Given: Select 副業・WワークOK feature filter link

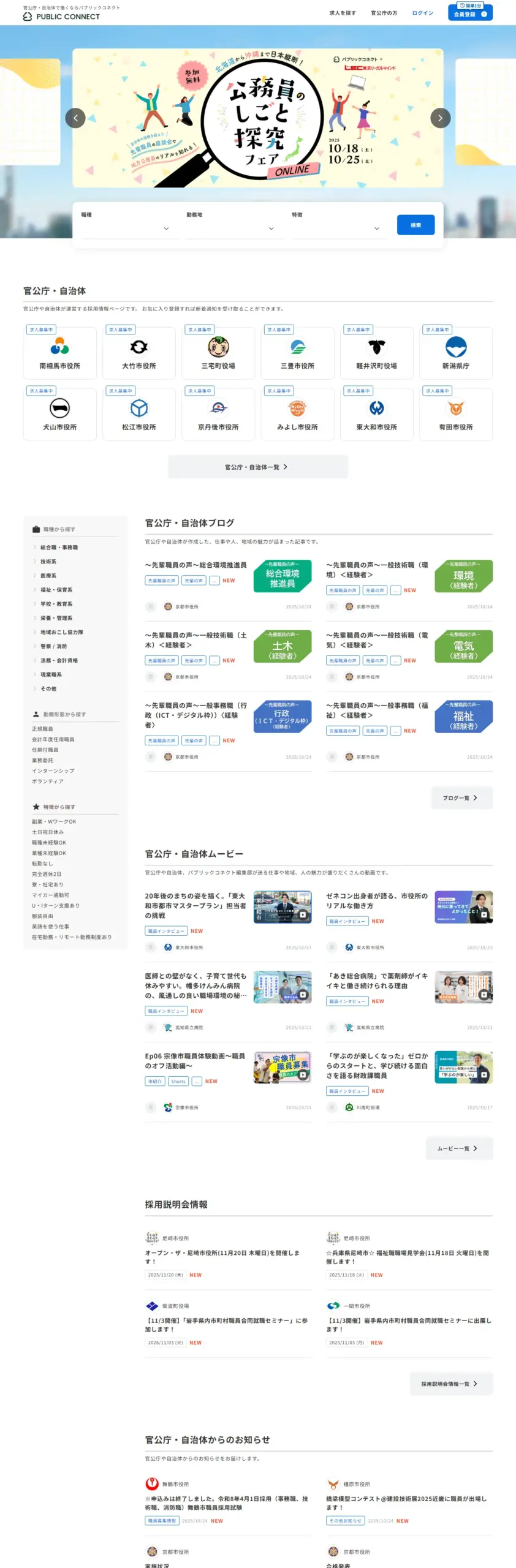Looking at the screenshot, I should coord(54,822).
